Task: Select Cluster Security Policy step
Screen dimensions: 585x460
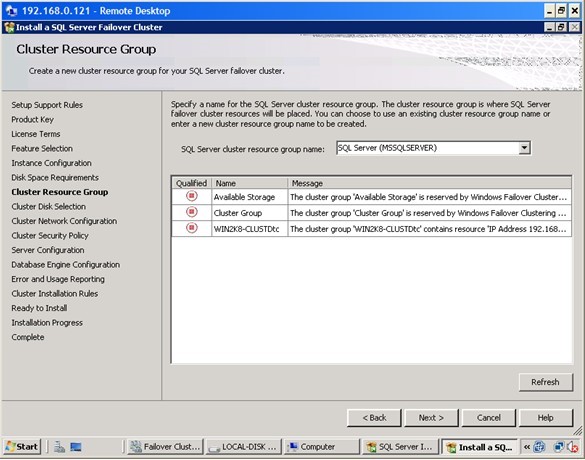Action: click(50, 236)
